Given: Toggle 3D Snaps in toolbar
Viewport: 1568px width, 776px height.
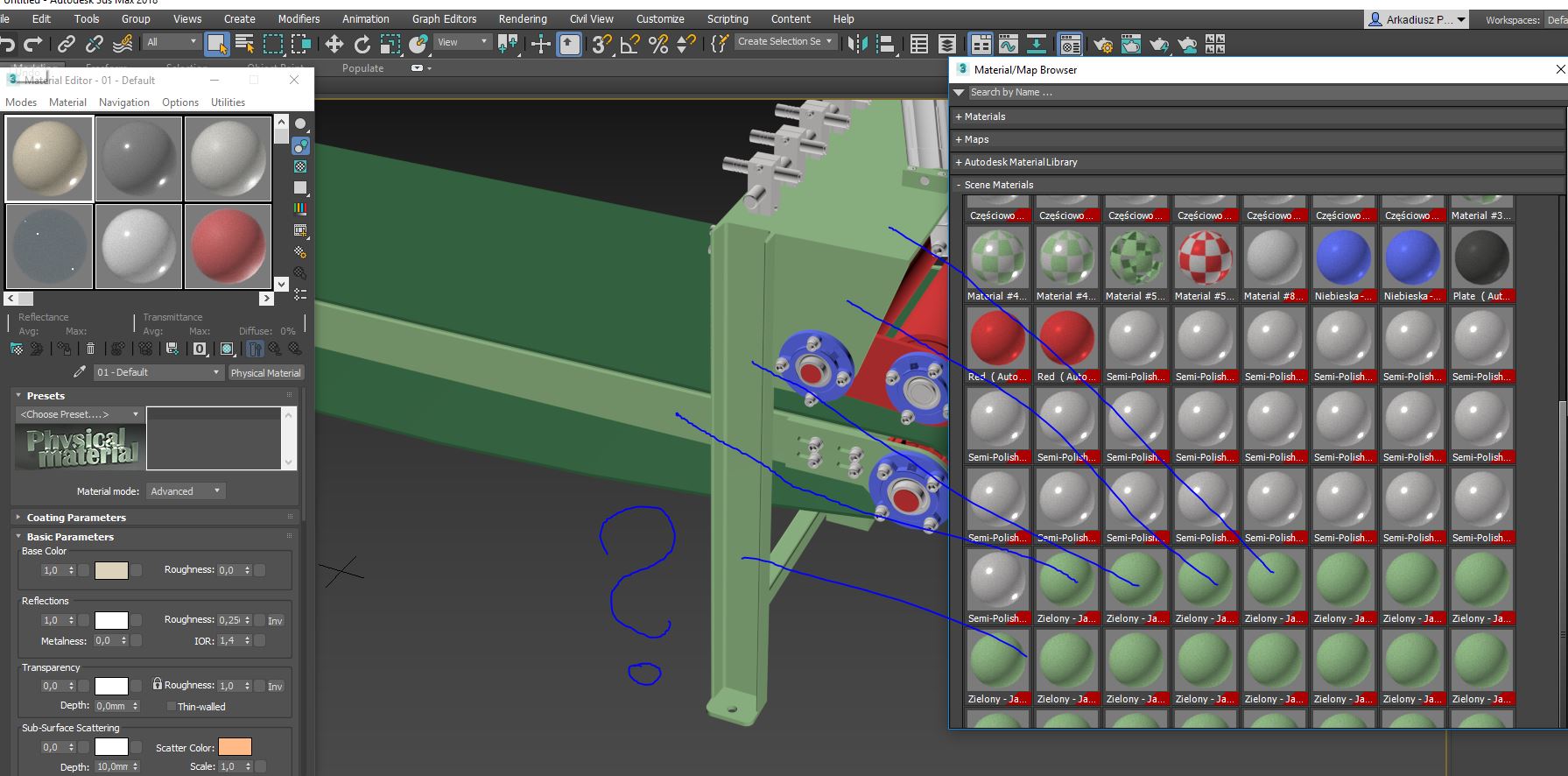Looking at the screenshot, I should pyautogui.click(x=601, y=44).
